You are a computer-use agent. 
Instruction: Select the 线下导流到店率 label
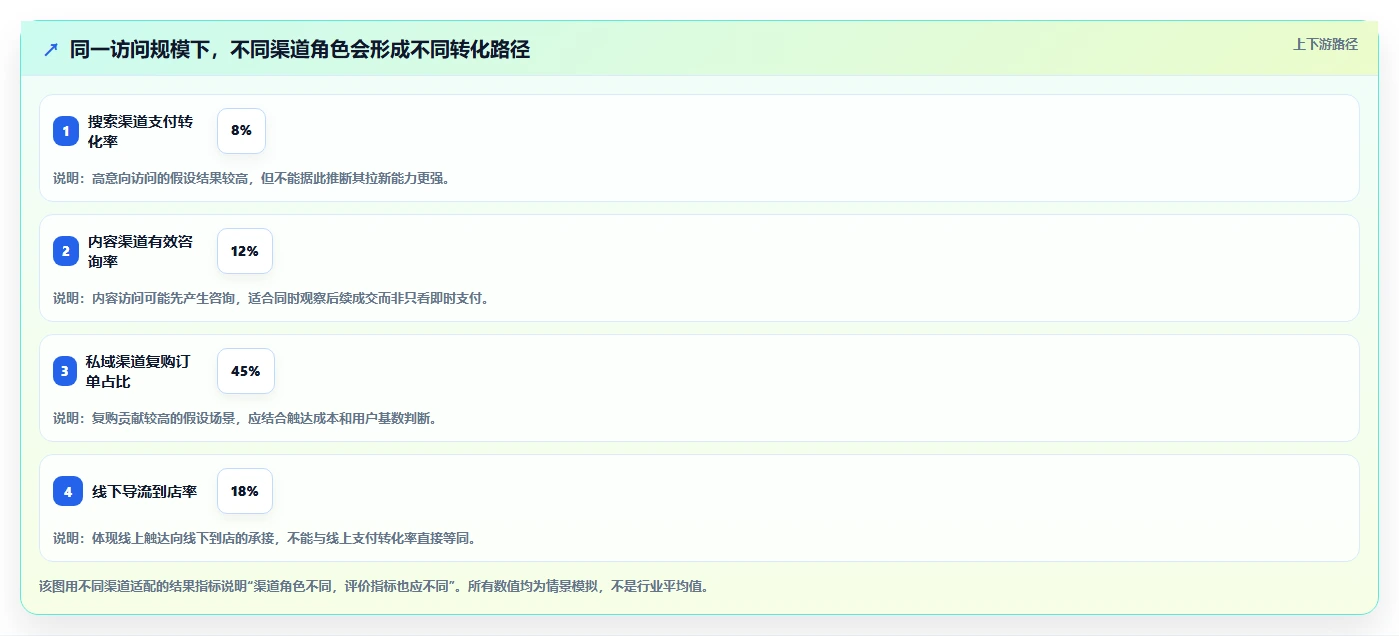point(144,491)
